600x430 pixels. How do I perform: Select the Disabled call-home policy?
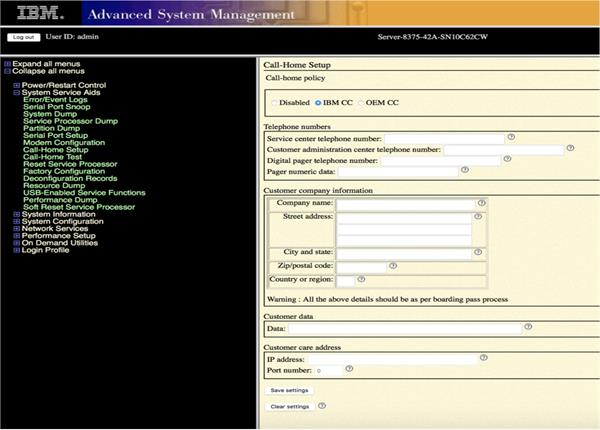[274, 103]
